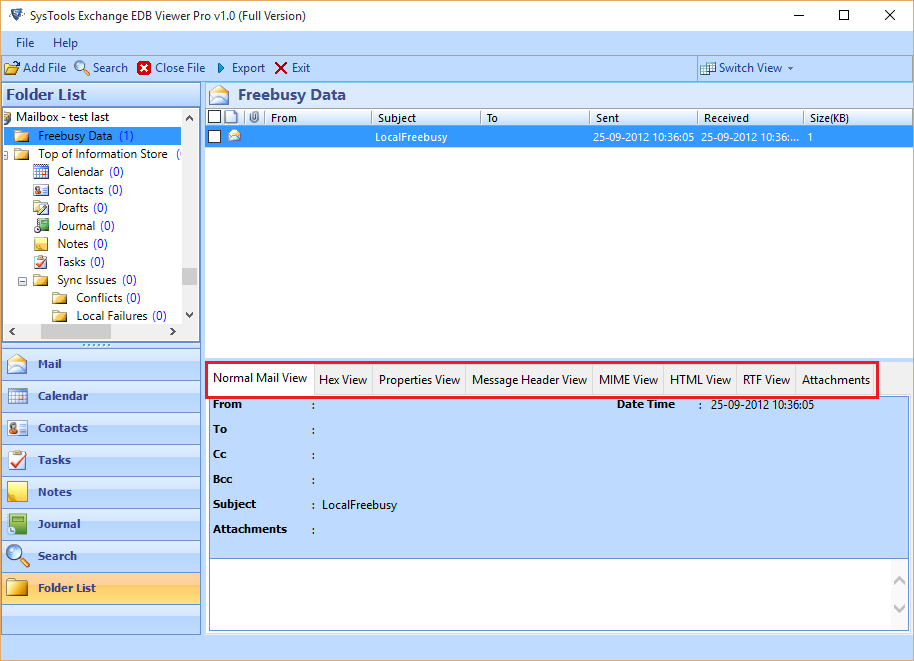Image resolution: width=914 pixels, height=661 pixels.
Task: Click the Tasks checkmark icon in navigation pane
Action: (17, 460)
